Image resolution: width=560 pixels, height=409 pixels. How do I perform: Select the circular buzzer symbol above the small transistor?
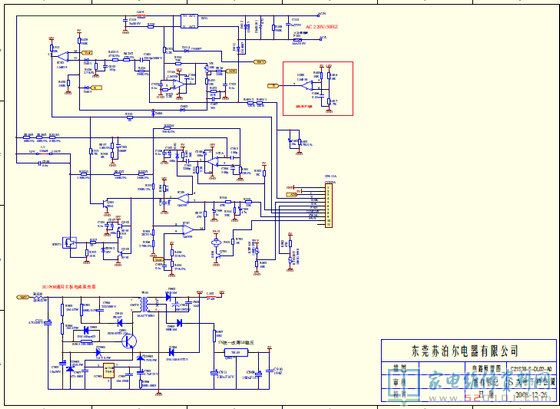click(x=215, y=242)
